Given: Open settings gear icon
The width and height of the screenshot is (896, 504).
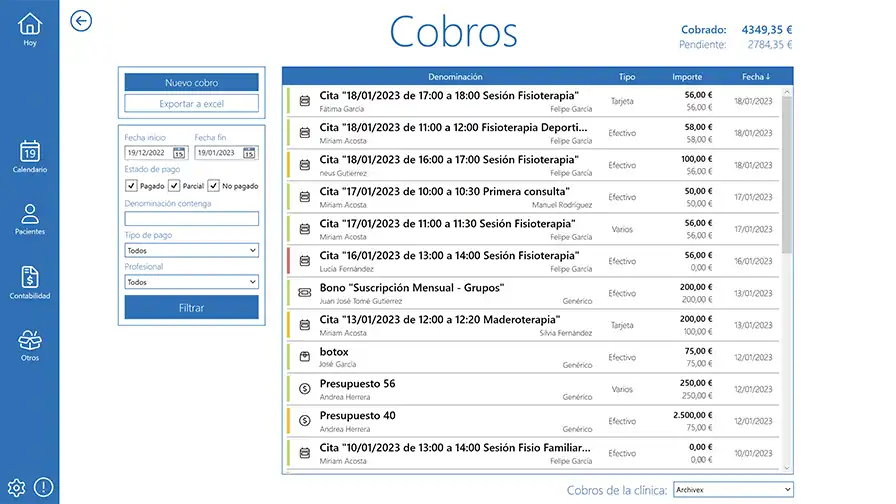Looking at the screenshot, I should [x=16, y=488].
